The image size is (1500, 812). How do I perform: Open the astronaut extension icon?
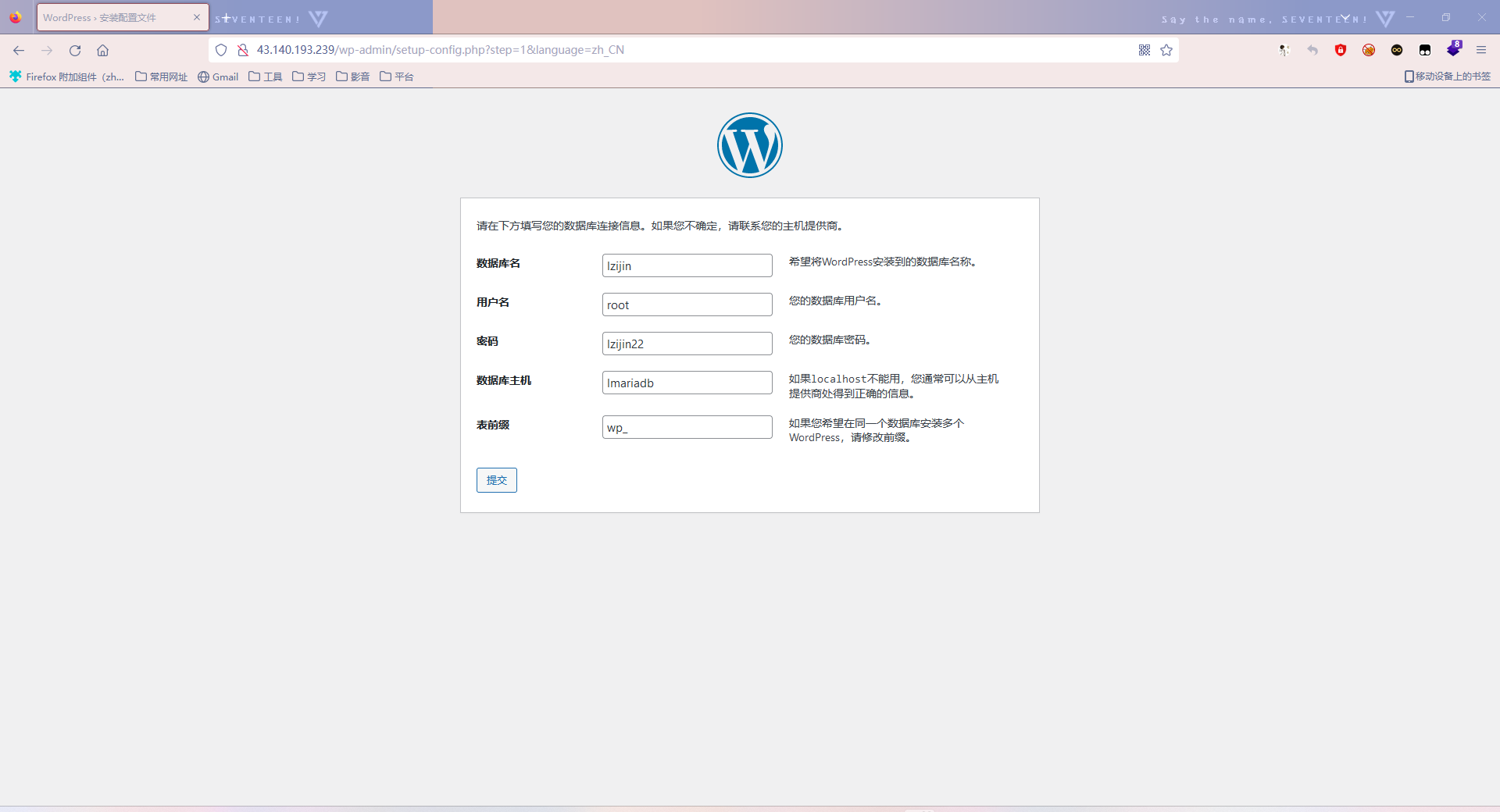(x=1284, y=50)
